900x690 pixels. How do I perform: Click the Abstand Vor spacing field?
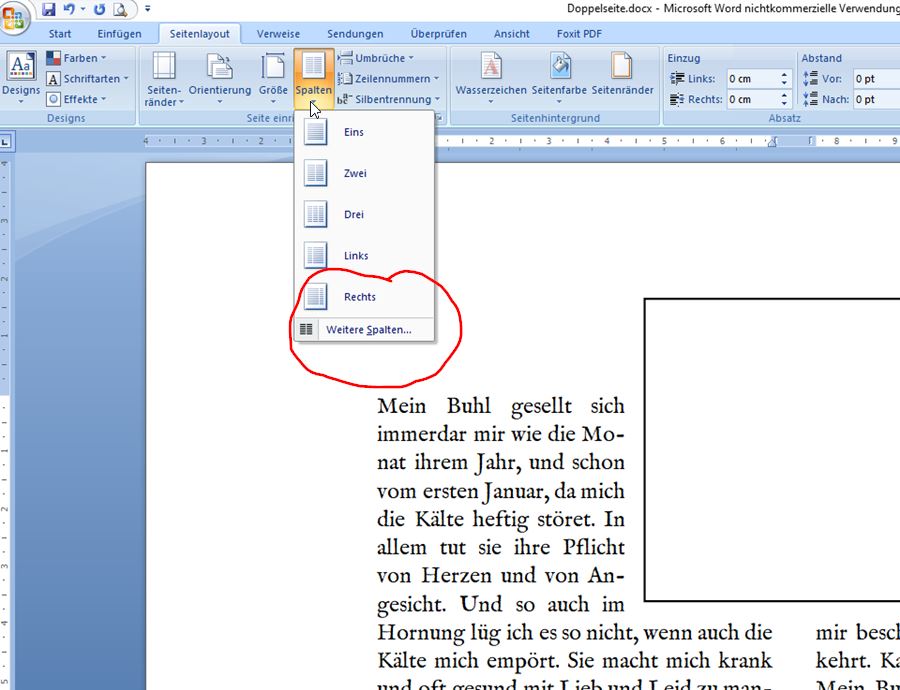click(875, 79)
